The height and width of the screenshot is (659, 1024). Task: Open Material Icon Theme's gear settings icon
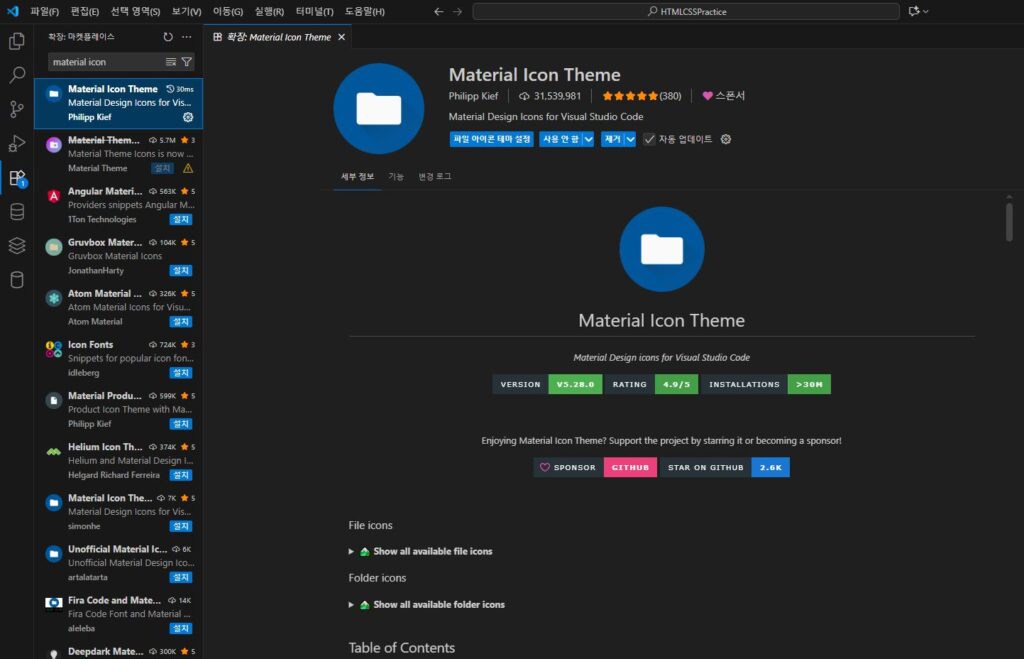click(x=186, y=117)
